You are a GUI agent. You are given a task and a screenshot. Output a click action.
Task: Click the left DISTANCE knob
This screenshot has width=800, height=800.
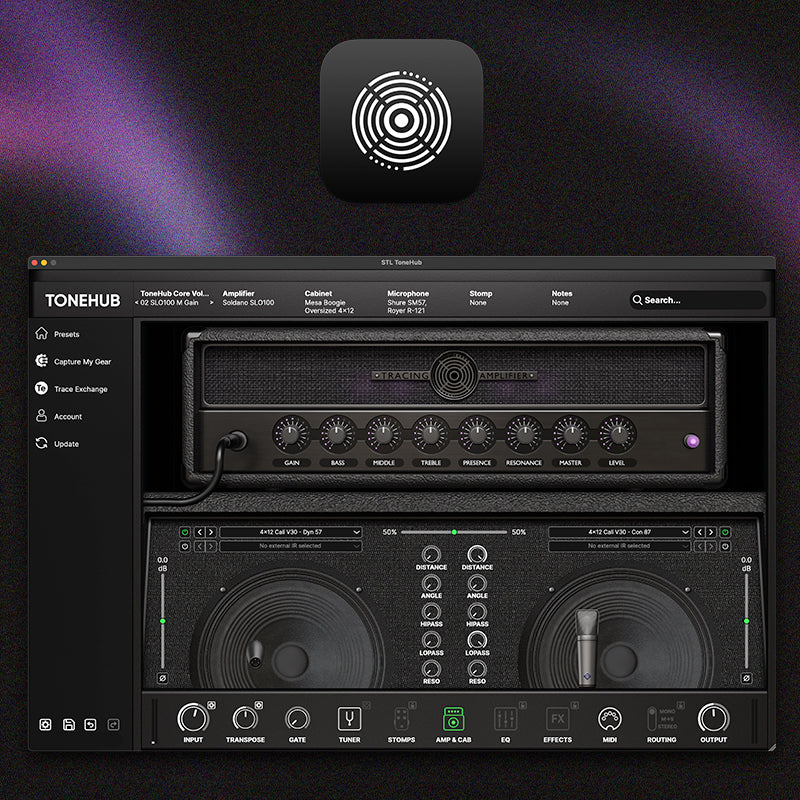tap(431, 554)
